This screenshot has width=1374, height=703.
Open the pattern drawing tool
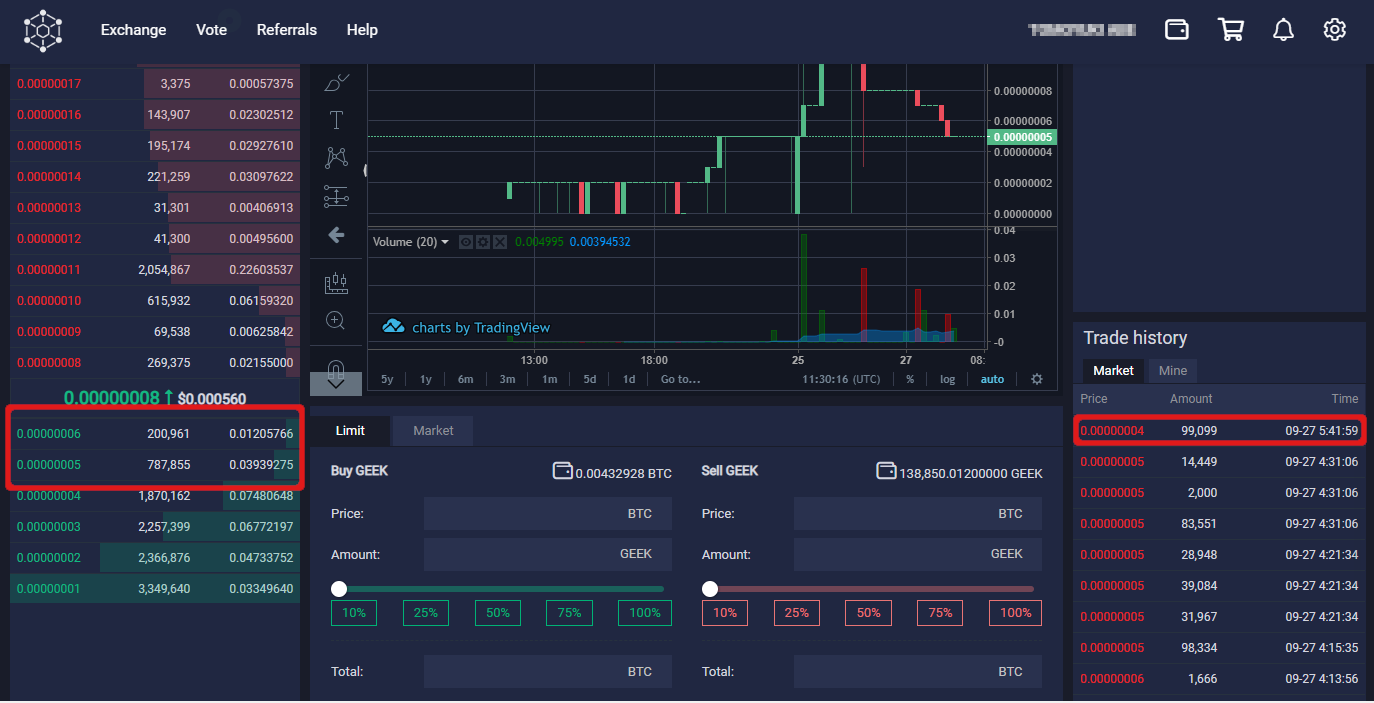pos(337,158)
